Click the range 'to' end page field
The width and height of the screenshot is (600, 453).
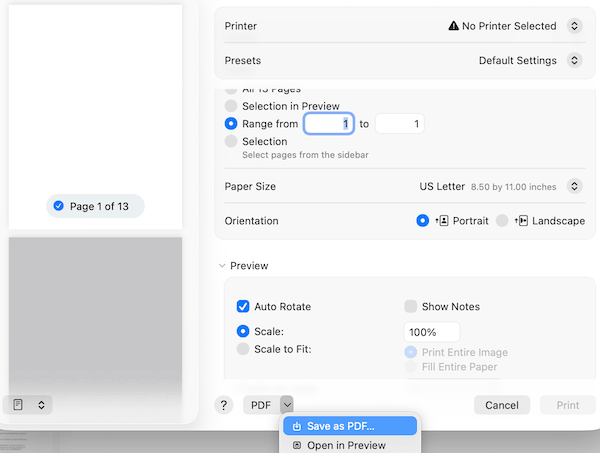pos(399,124)
